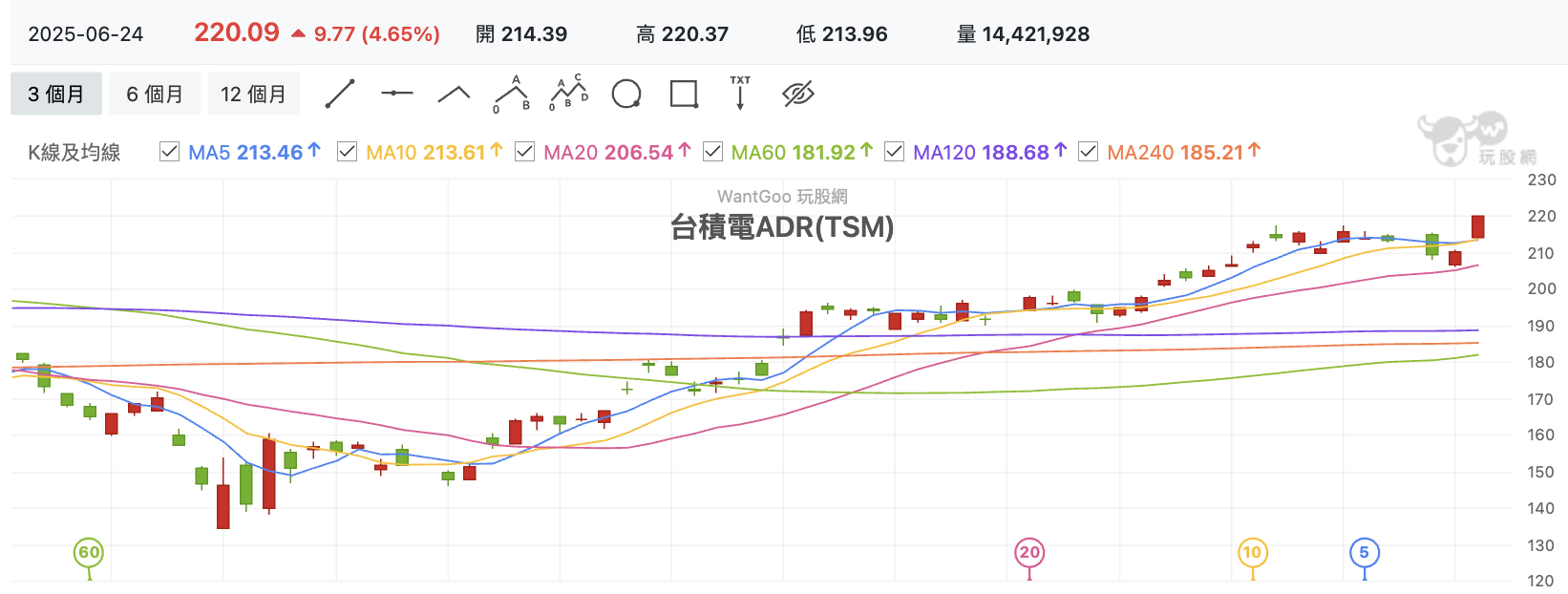Click the green 60-day marker on timeline
The height and width of the screenshot is (594, 1568).
pos(89,552)
